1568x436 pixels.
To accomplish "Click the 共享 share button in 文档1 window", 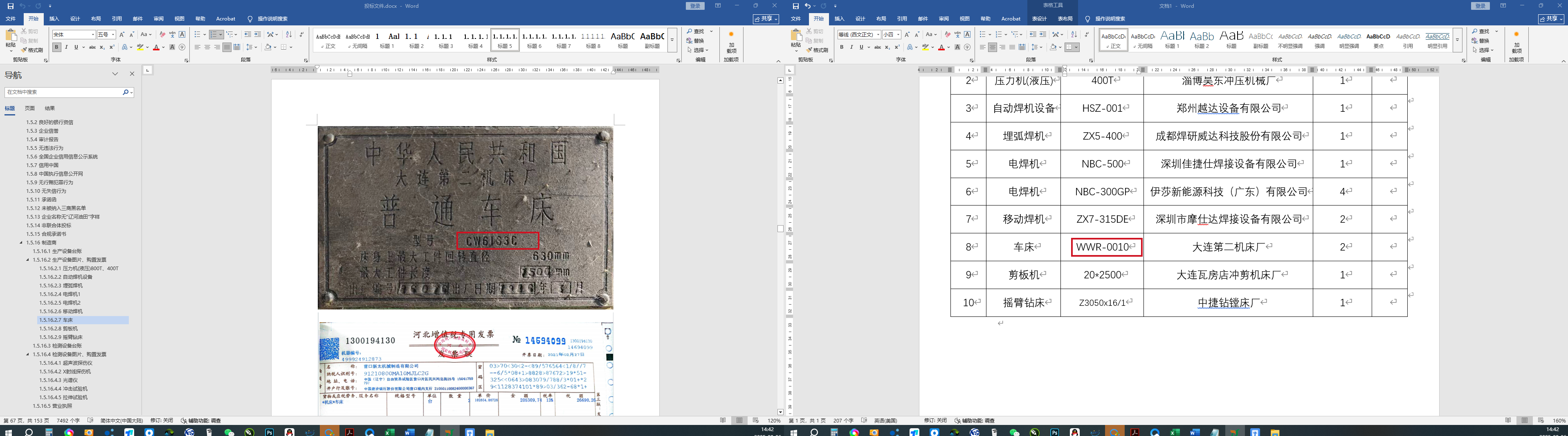I will 1551,19.
